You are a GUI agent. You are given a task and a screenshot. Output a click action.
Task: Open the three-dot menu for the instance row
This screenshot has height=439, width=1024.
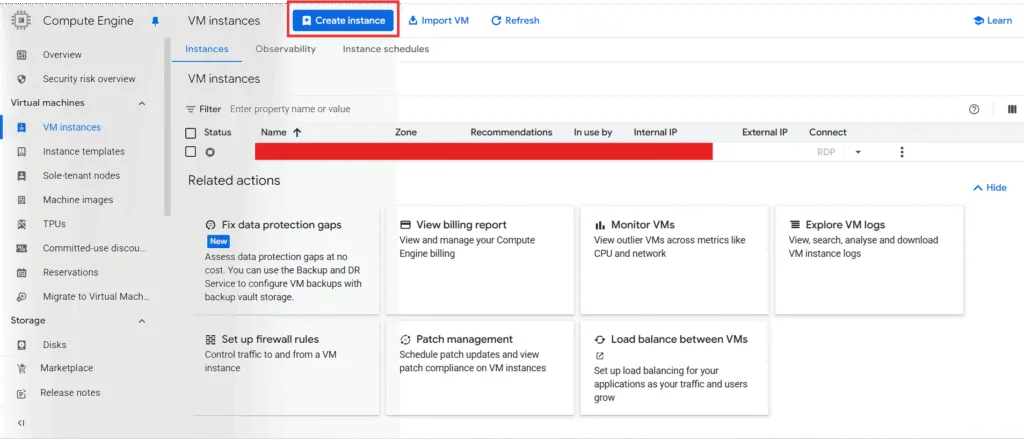pos(902,152)
